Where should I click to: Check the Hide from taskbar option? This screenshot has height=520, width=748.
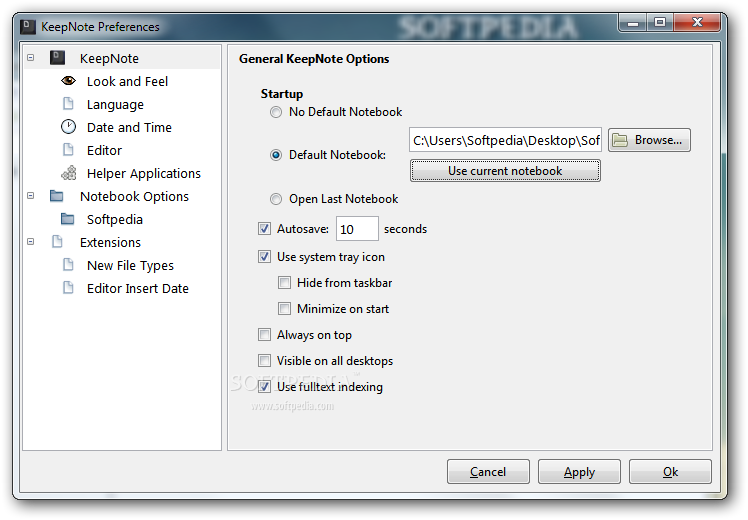284,283
